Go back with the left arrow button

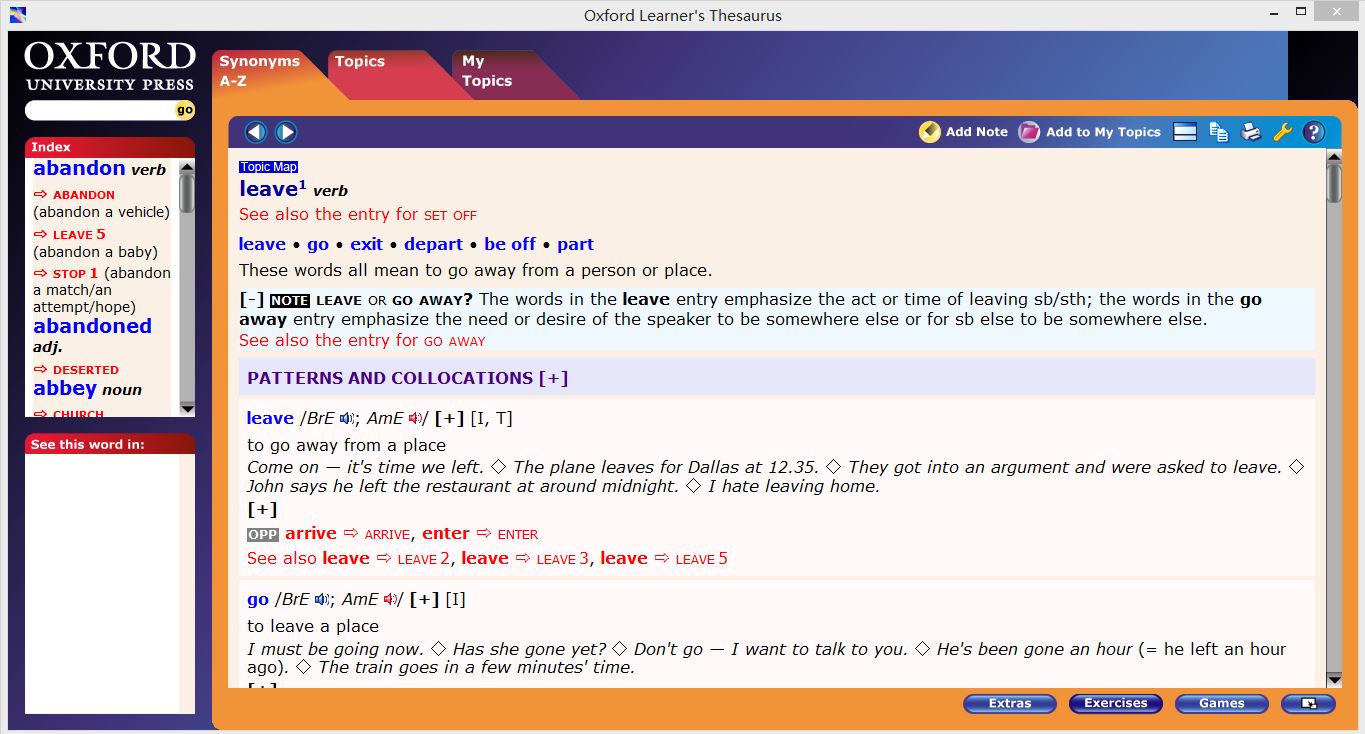pos(256,132)
